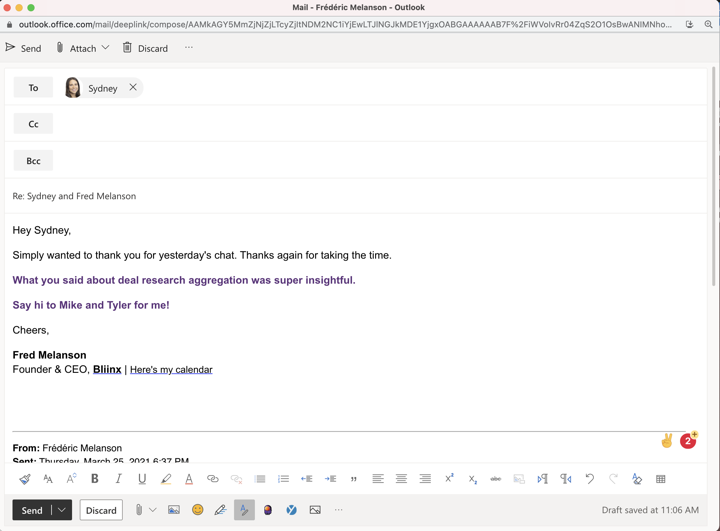Center align the text

pyautogui.click(x=401, y=479)
